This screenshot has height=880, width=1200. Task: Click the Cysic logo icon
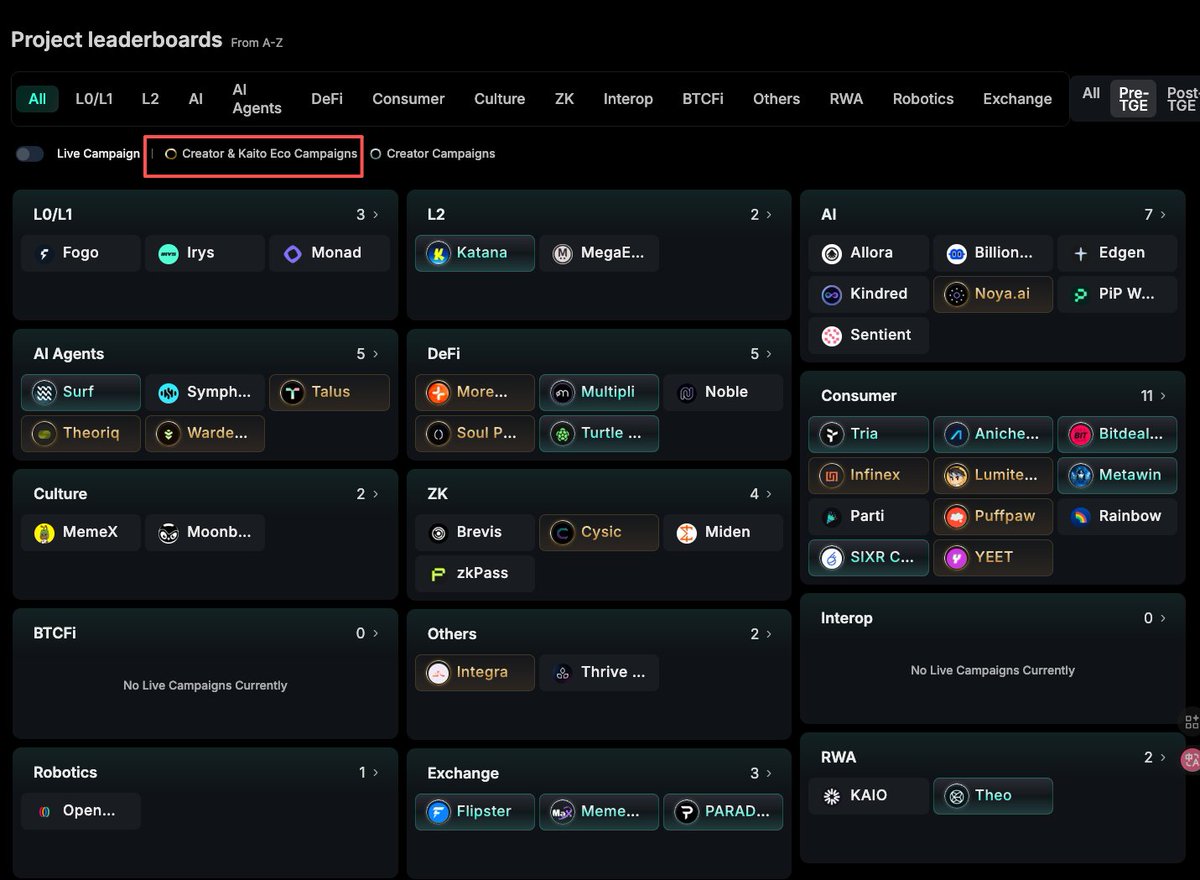tap(562, 533)
